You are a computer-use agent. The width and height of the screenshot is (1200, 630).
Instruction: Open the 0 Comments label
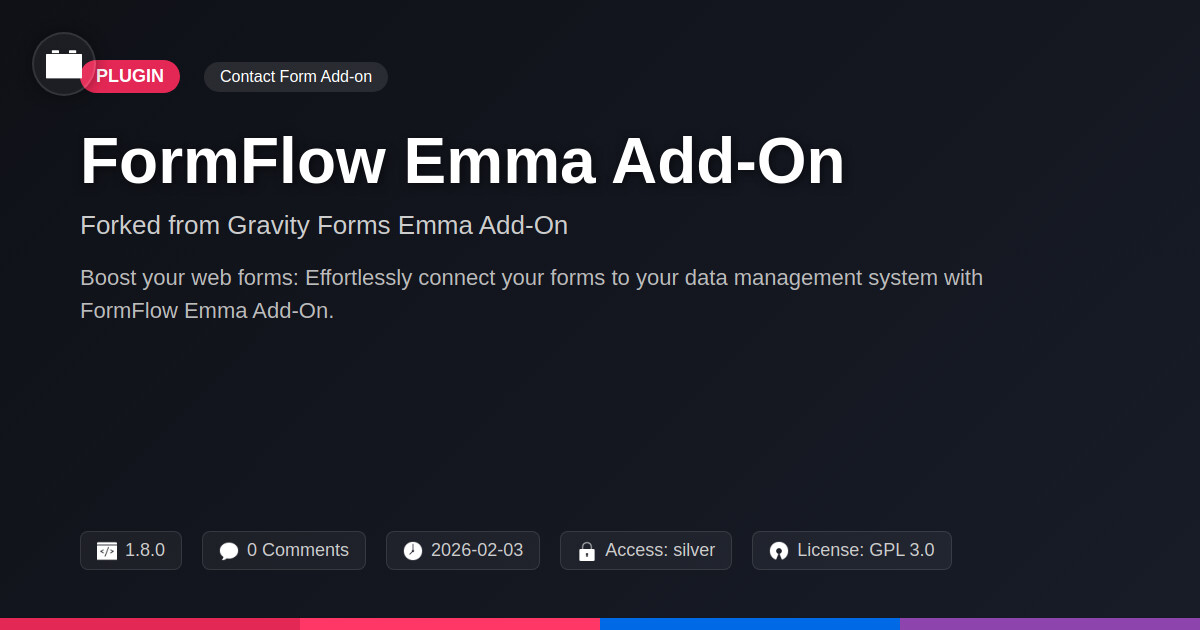tap(298, 550)
